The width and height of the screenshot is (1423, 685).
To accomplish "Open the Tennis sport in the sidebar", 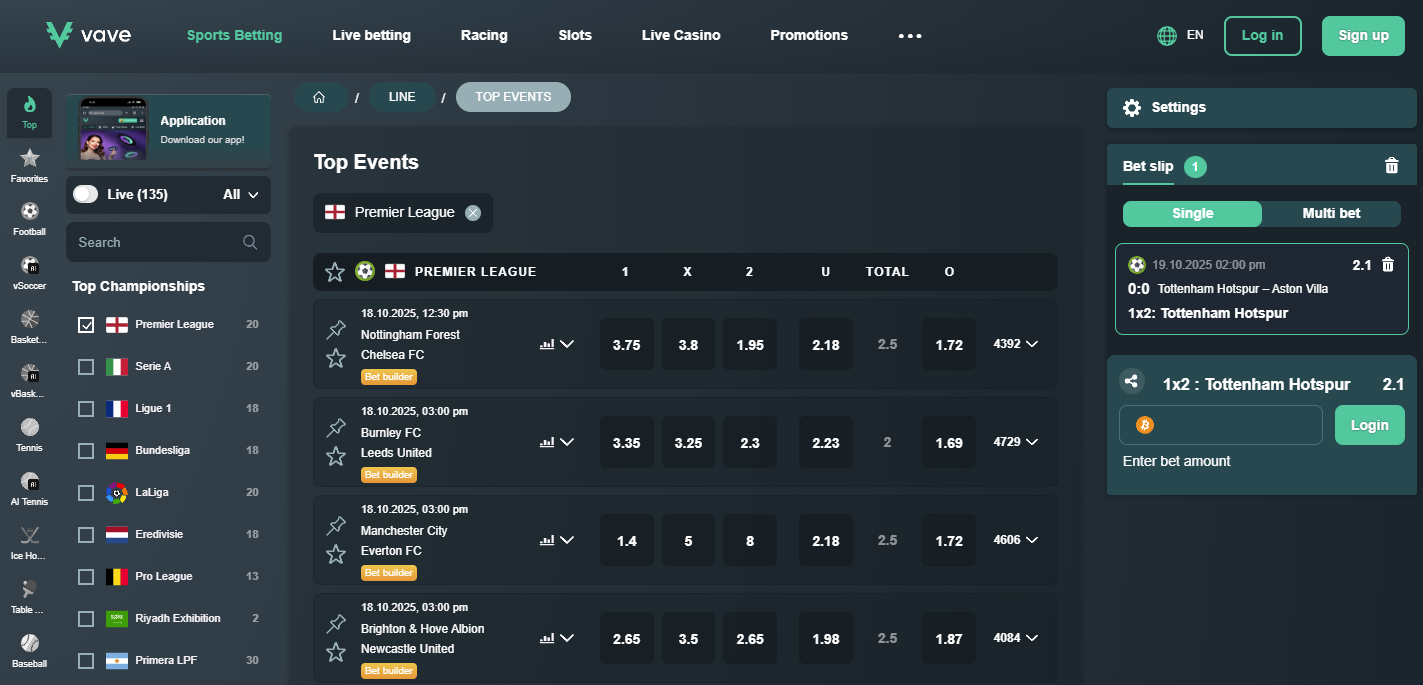I will [30, 434].
